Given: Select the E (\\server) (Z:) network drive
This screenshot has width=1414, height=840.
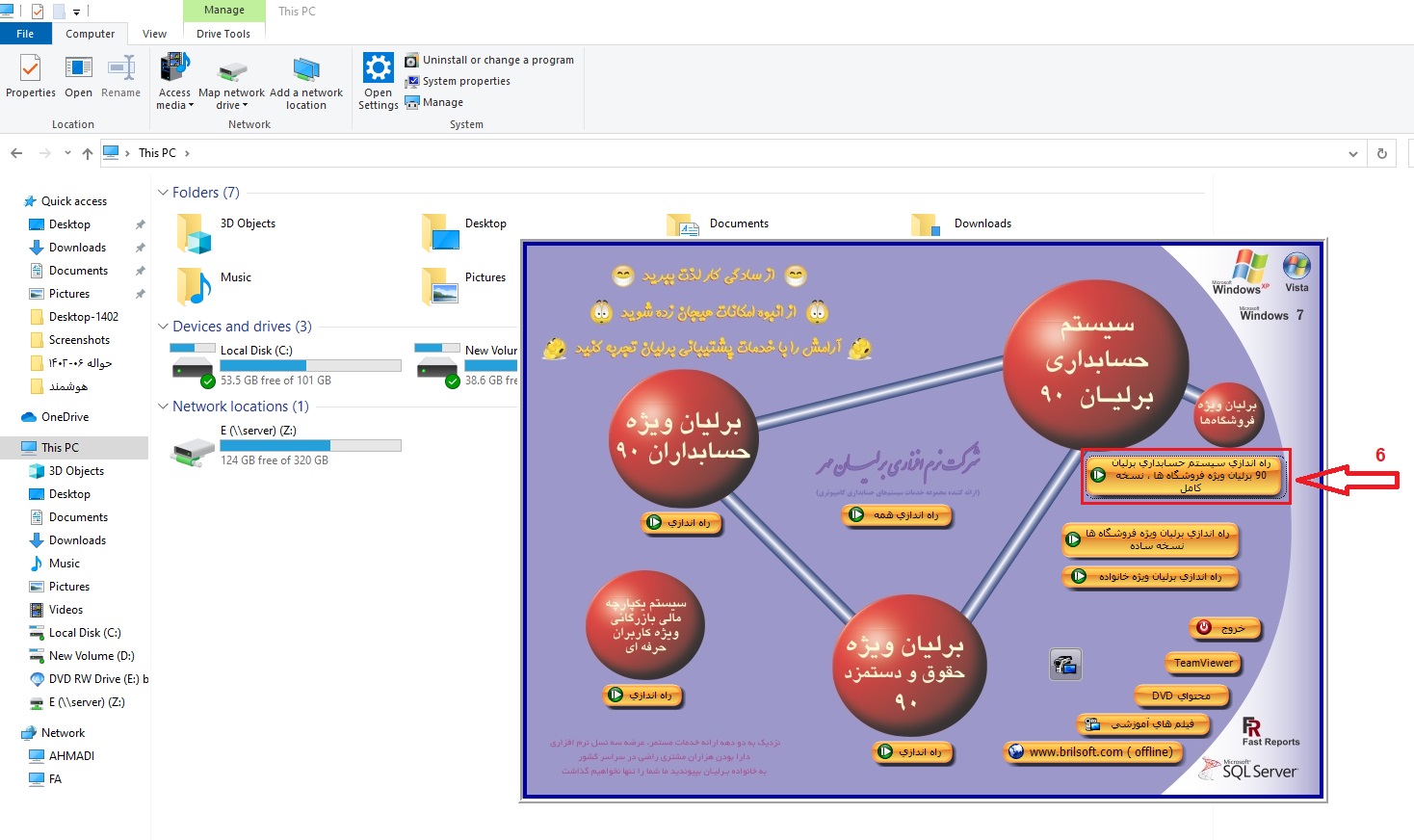Looking at the screenshot, I should [285, 445].
